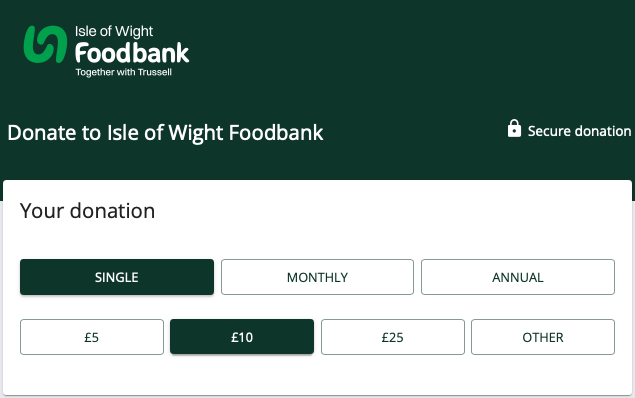The image size is (635, 398).
Task: Click 'Foodbank' at end of page heading
Action: pos(276,133)
